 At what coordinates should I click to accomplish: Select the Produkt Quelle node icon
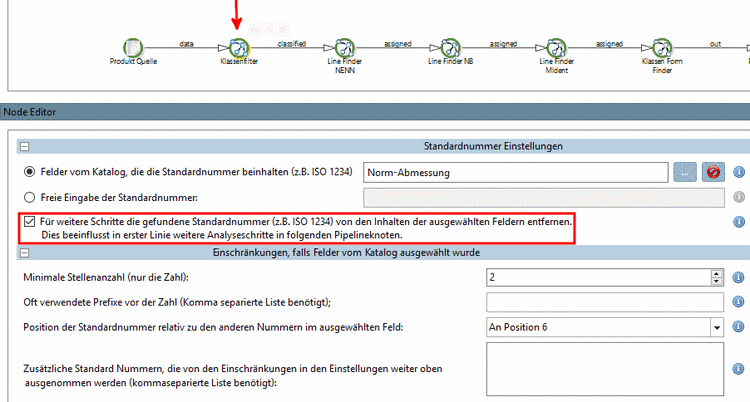[133, 48]
